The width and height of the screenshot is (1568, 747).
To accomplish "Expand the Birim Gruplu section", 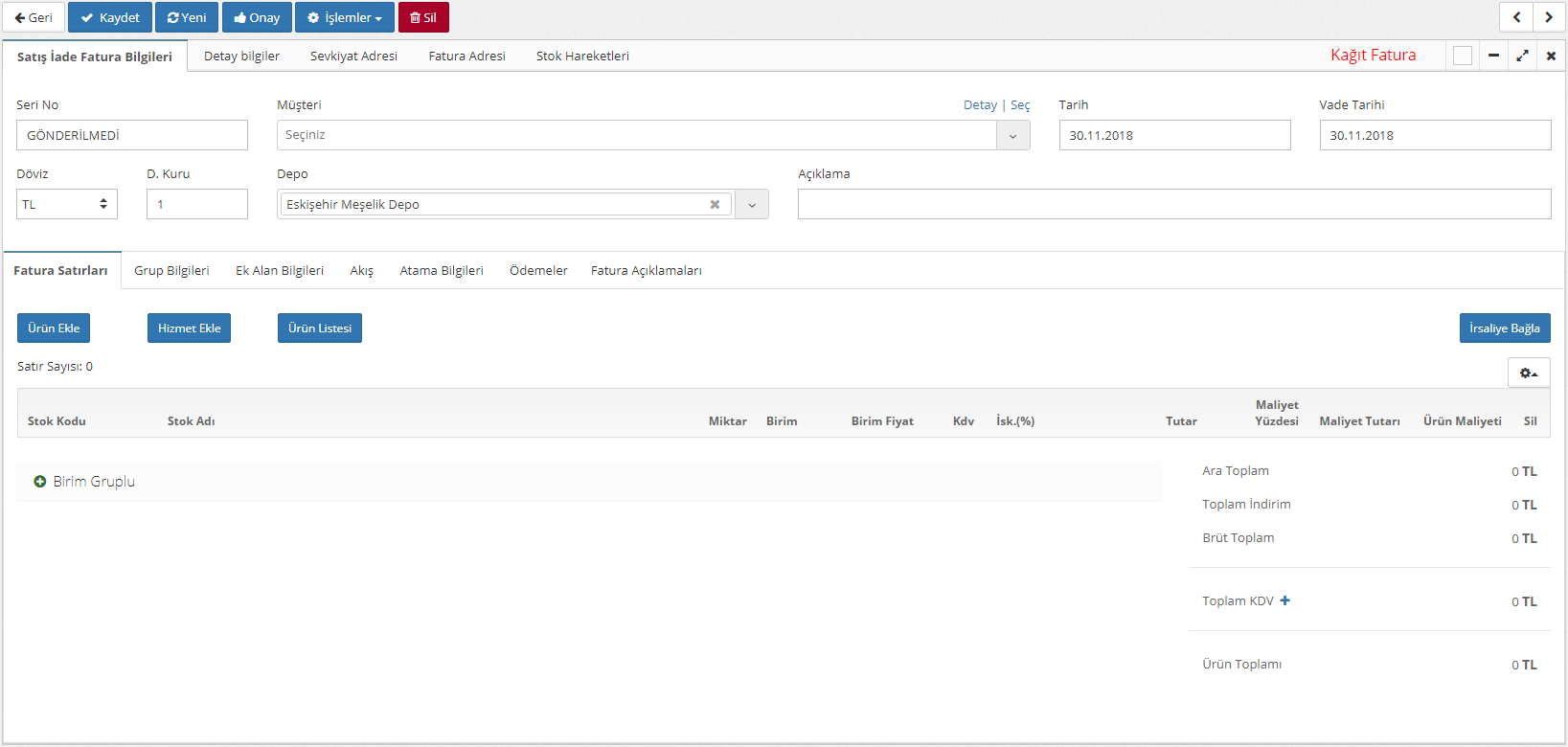I will coord(40,482).
